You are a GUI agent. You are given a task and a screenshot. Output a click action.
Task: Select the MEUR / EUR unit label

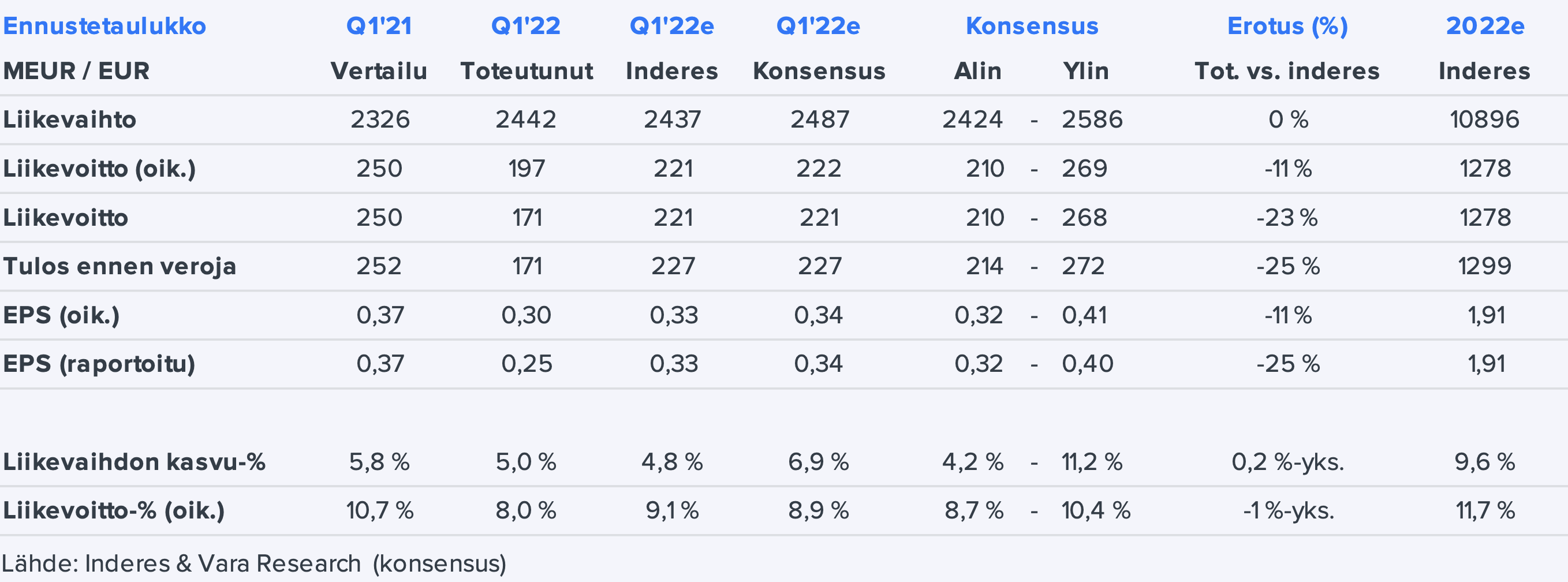point(76,71)
